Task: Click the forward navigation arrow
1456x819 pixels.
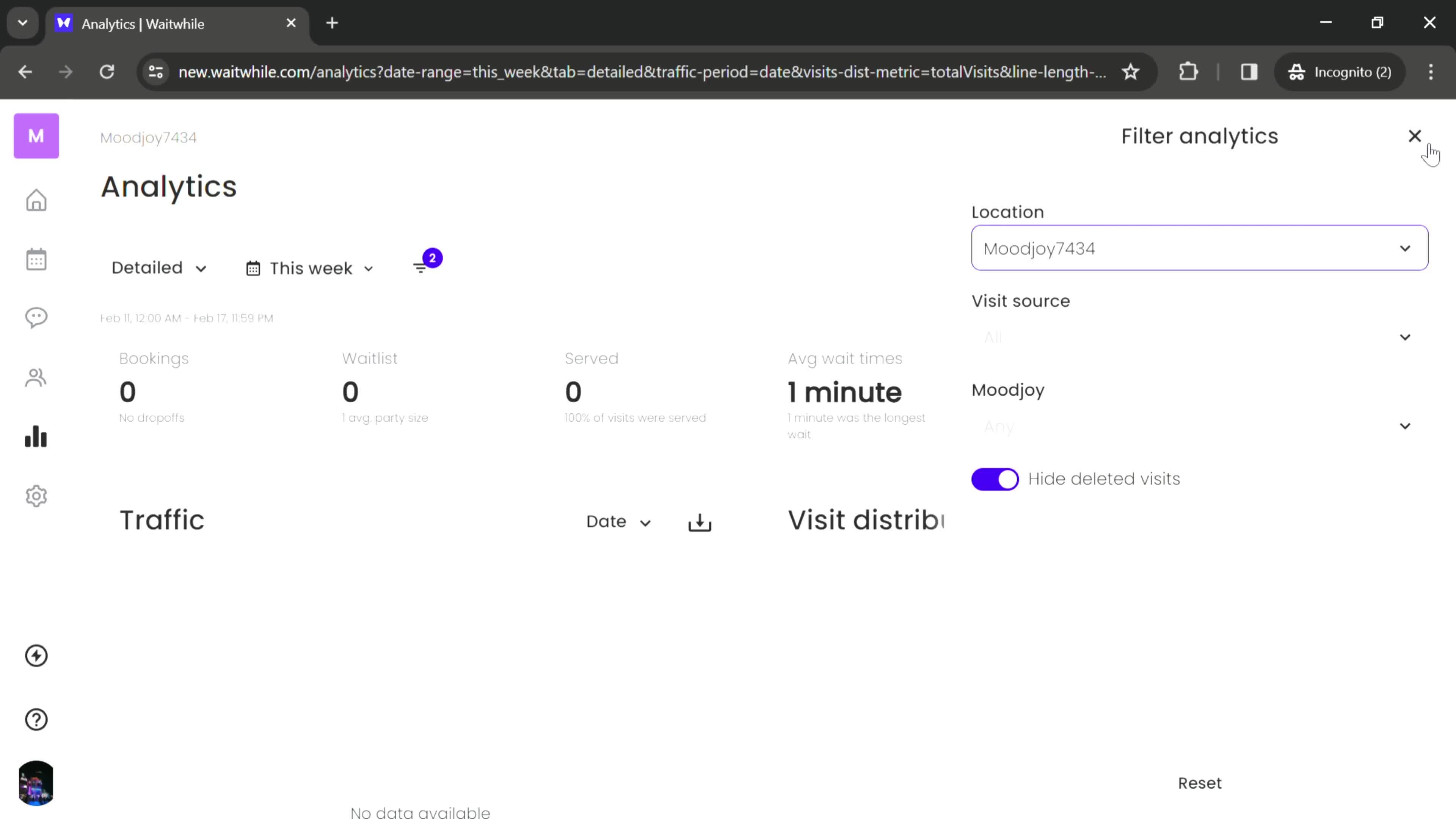Action: 66,72
